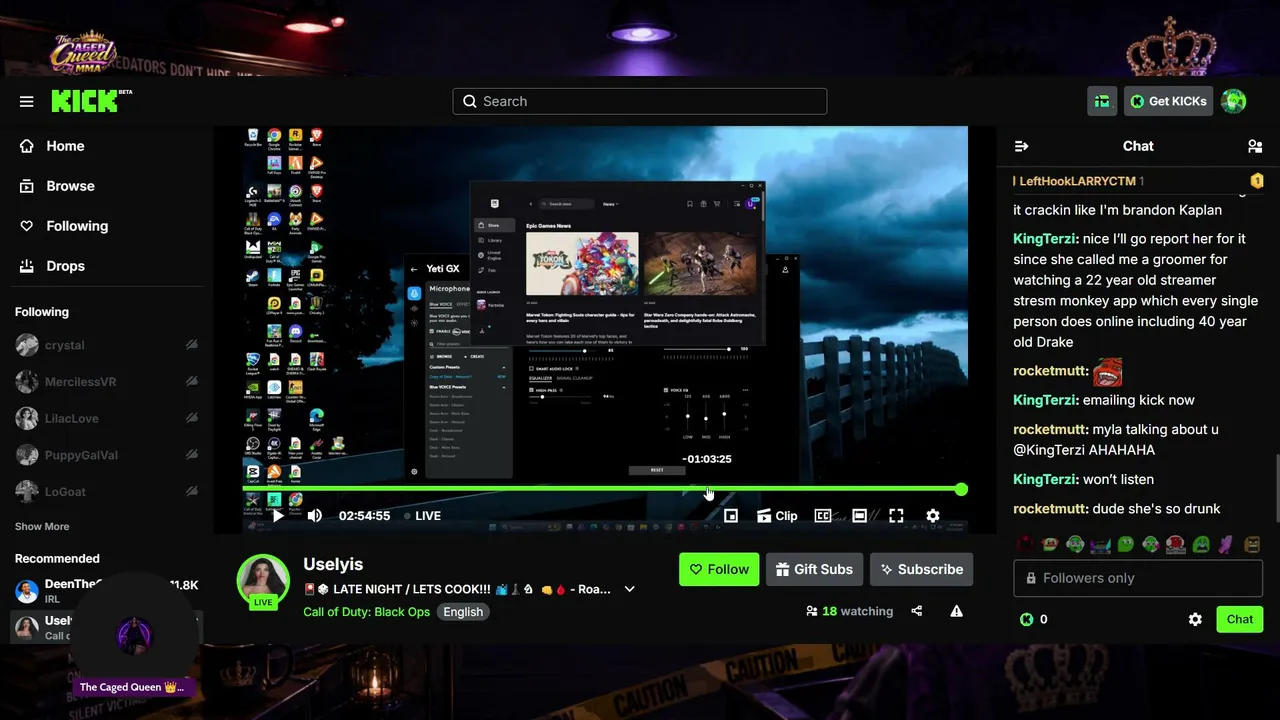Focus the Search field
1280x720 pixels.
click(640, 101)
